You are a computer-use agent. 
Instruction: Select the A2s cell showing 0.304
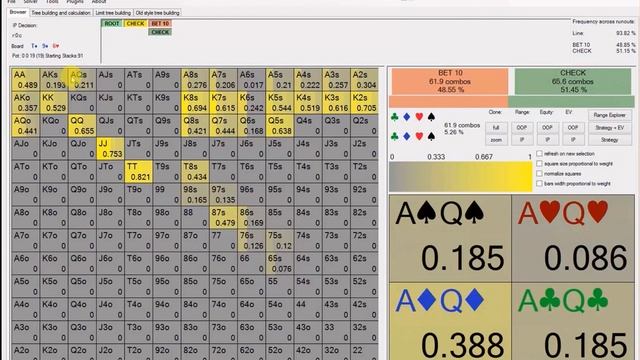point(364,80)
